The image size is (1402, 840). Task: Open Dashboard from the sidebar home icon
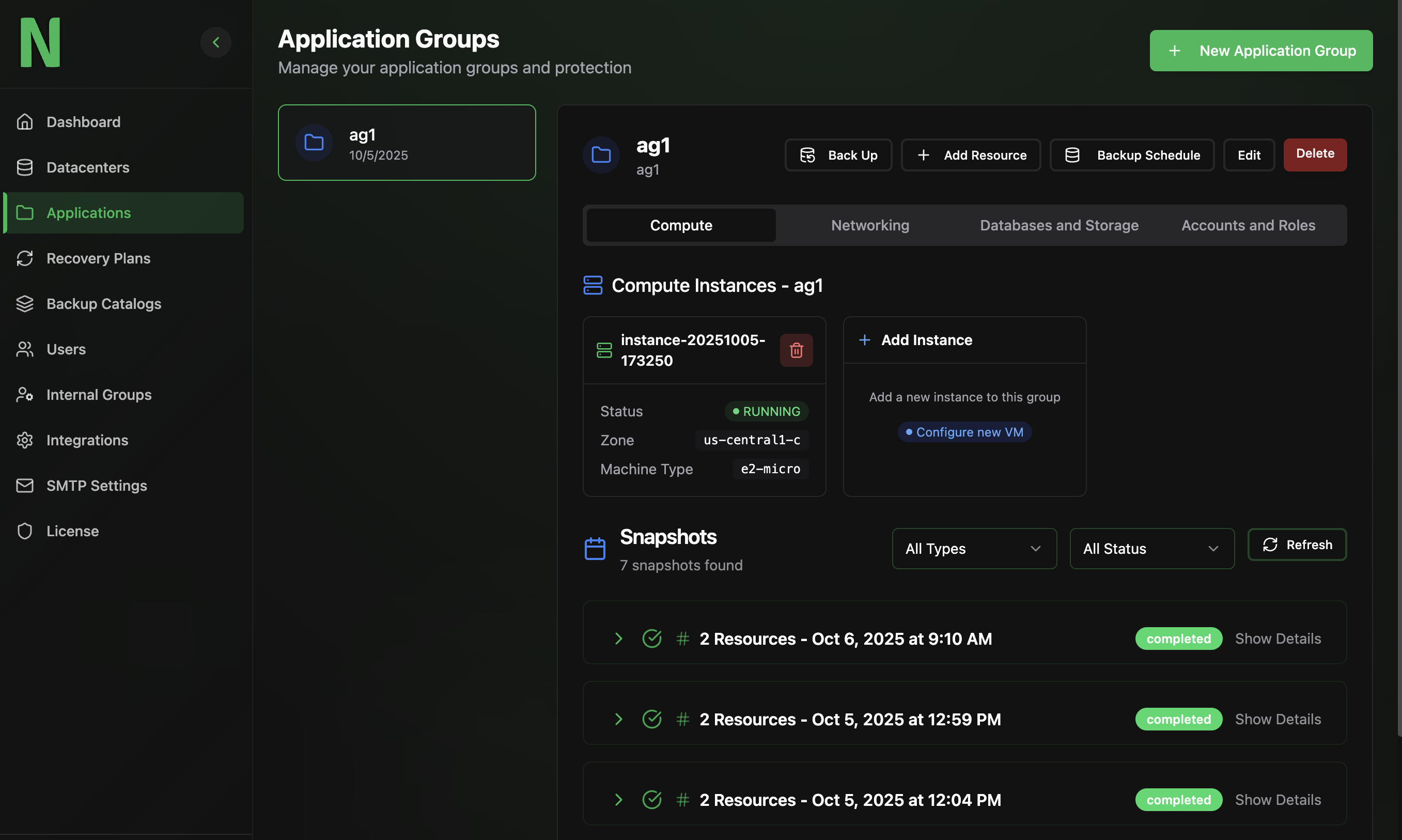(25, 122)
